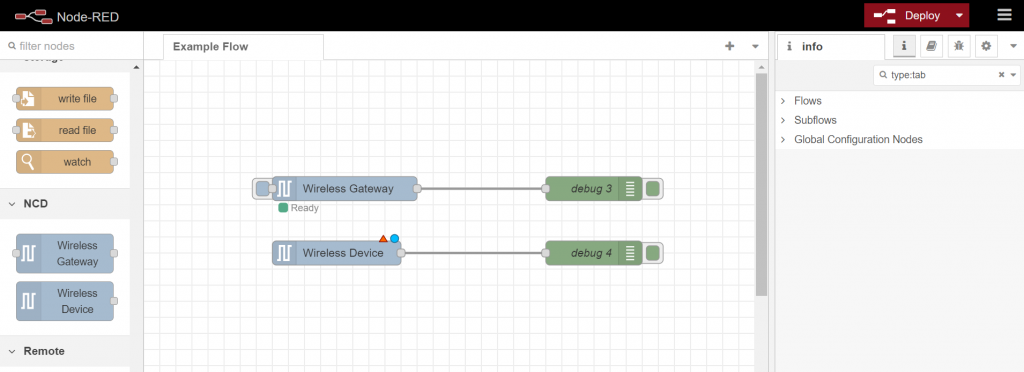The image size is (1024, 372).
Task: Toggle the debug 3 node output button
Action: tap(652, 189)
